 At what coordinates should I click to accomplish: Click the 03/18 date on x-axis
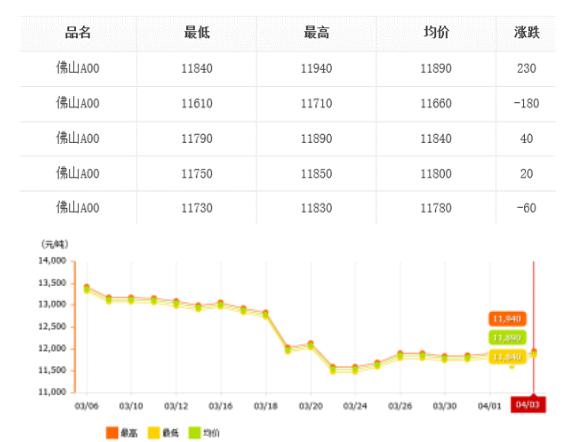point(266,406)
